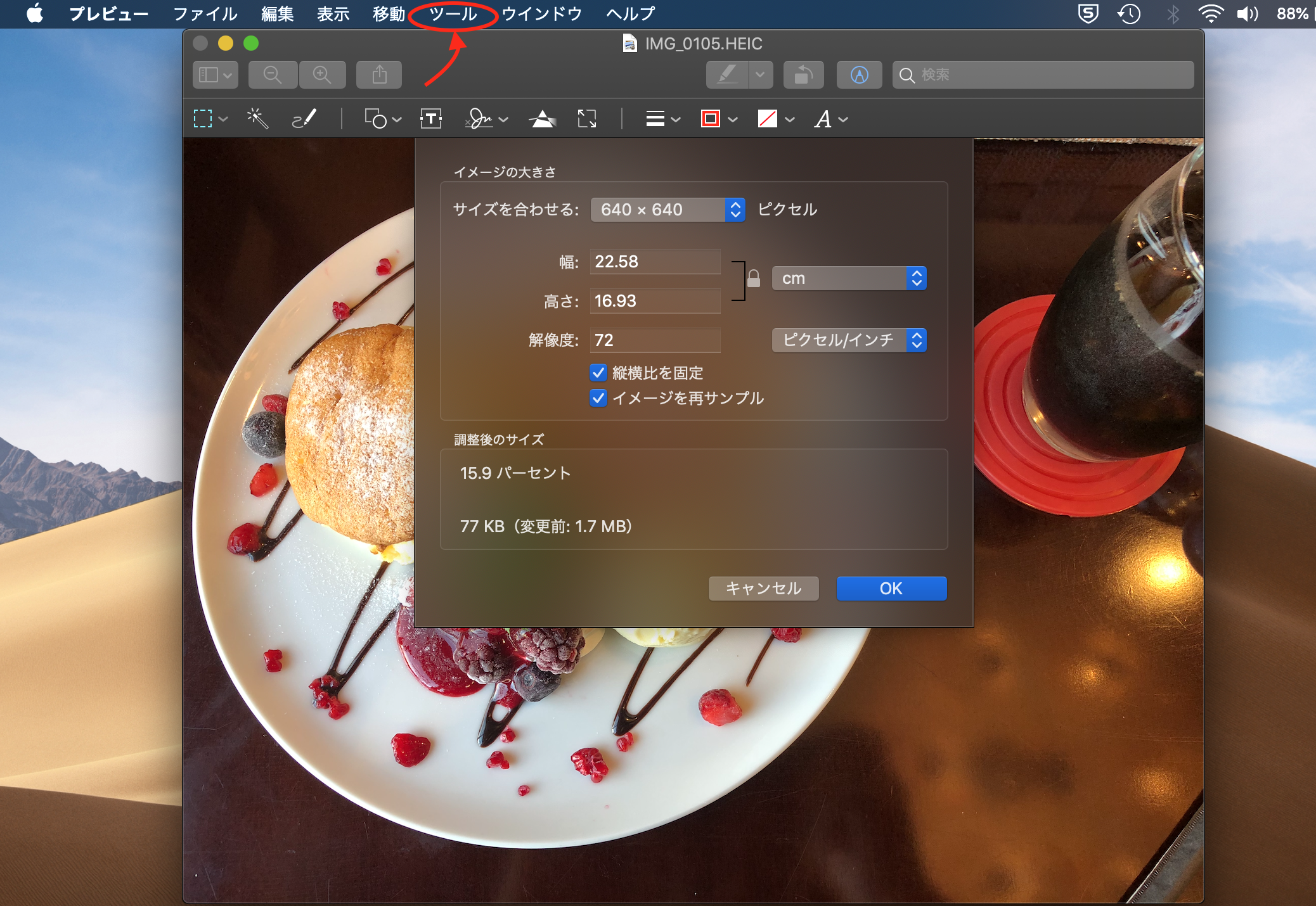
Task: Open the fill color picker
Action: click(776, 118)
